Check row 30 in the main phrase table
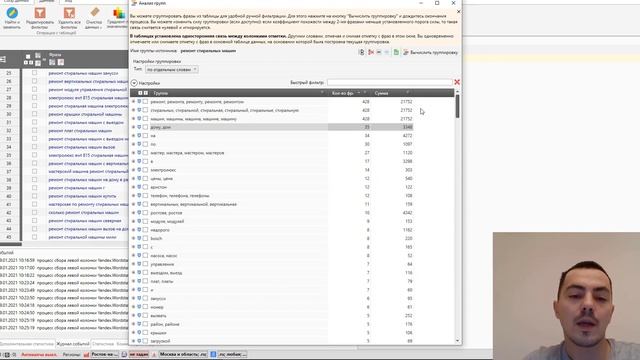 [x=34, y=114]
